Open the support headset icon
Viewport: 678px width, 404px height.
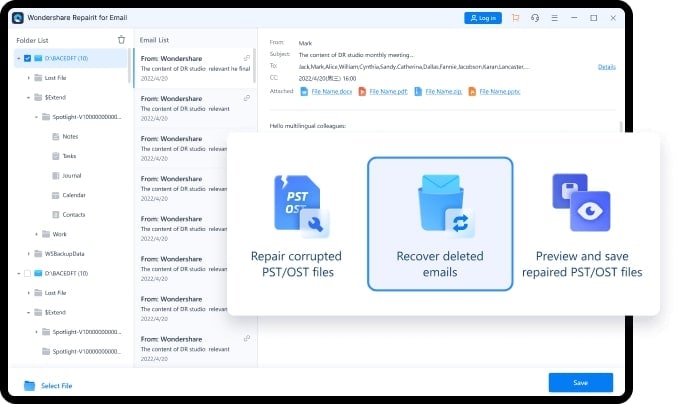tap(535, 18)
